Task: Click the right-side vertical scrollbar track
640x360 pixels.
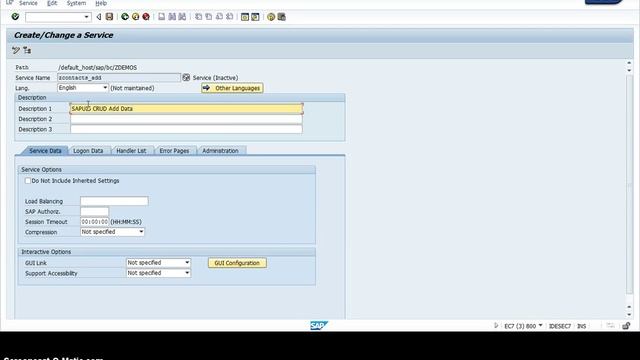Action: pos(629,184)
